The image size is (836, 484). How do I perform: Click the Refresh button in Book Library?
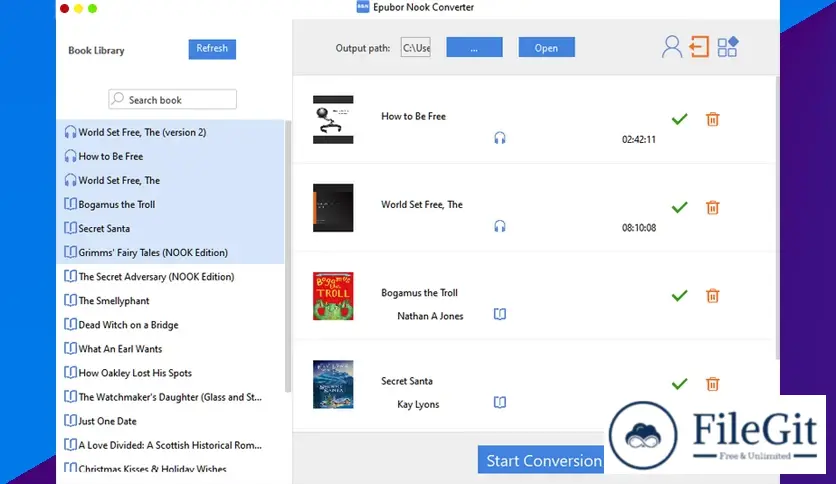pyautogui.click(x=212, y=49)
